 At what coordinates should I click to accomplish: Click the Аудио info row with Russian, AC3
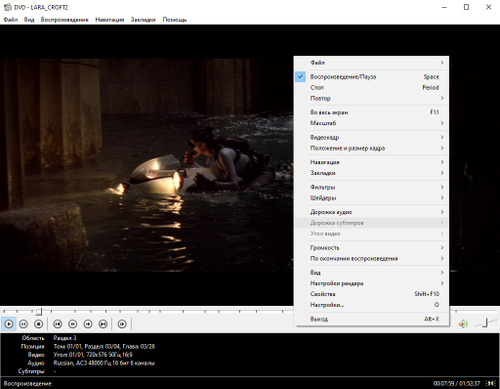point(104,363)
